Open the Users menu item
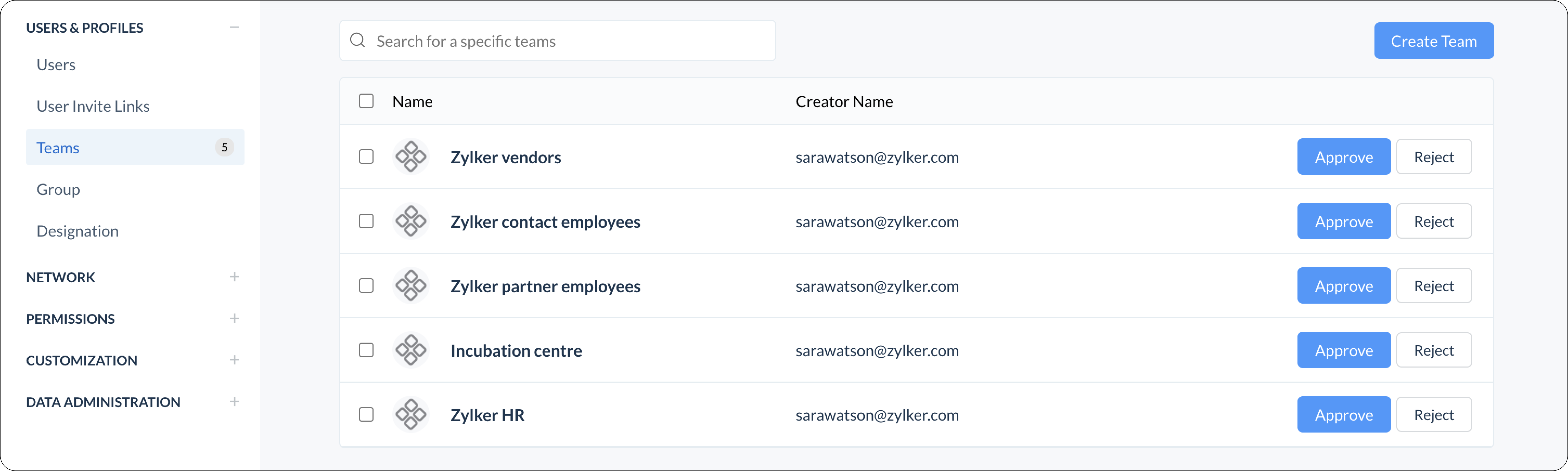Screen dimensions: 1568x471 56,64
